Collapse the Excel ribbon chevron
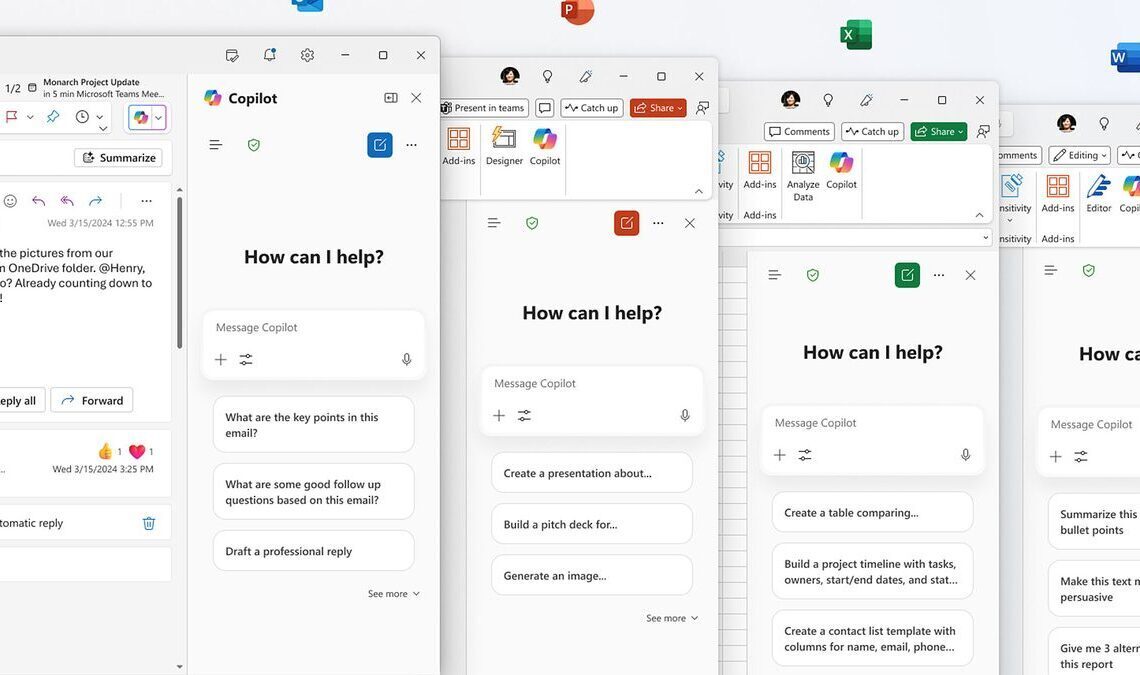 [979, 215]
